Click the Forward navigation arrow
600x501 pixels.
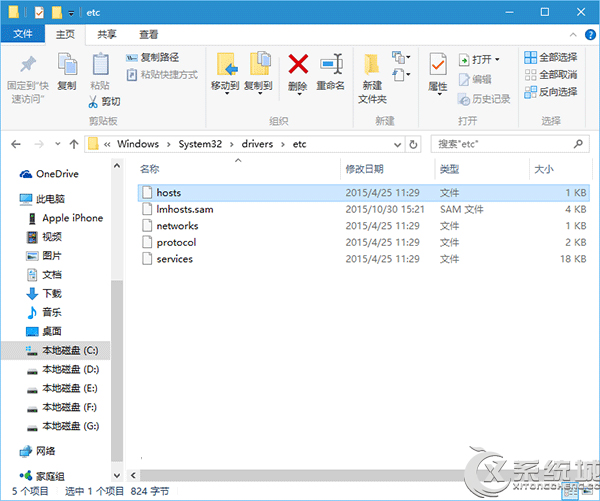[x=39, y=144]
